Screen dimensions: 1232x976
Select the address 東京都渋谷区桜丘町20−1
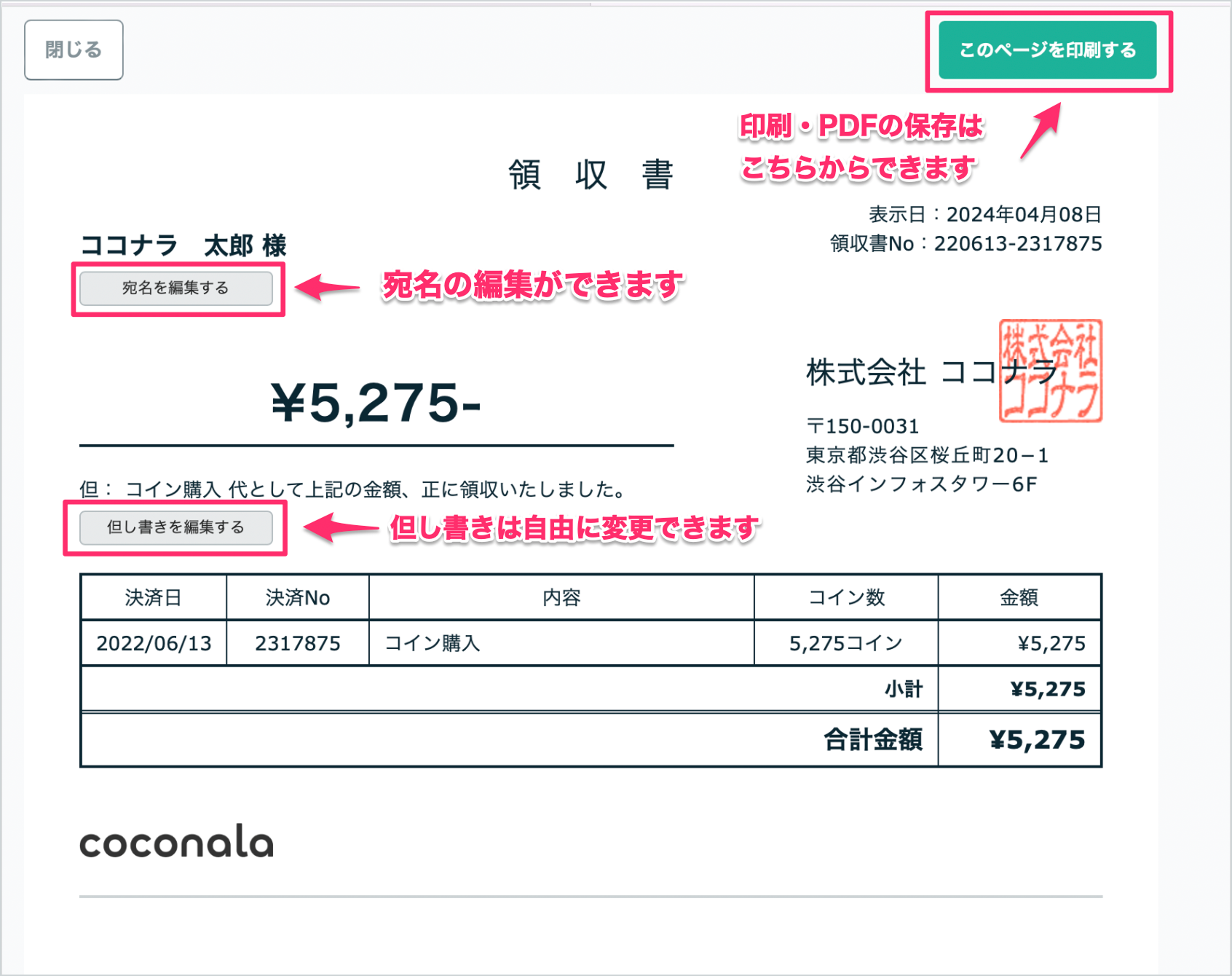point(927,455)
